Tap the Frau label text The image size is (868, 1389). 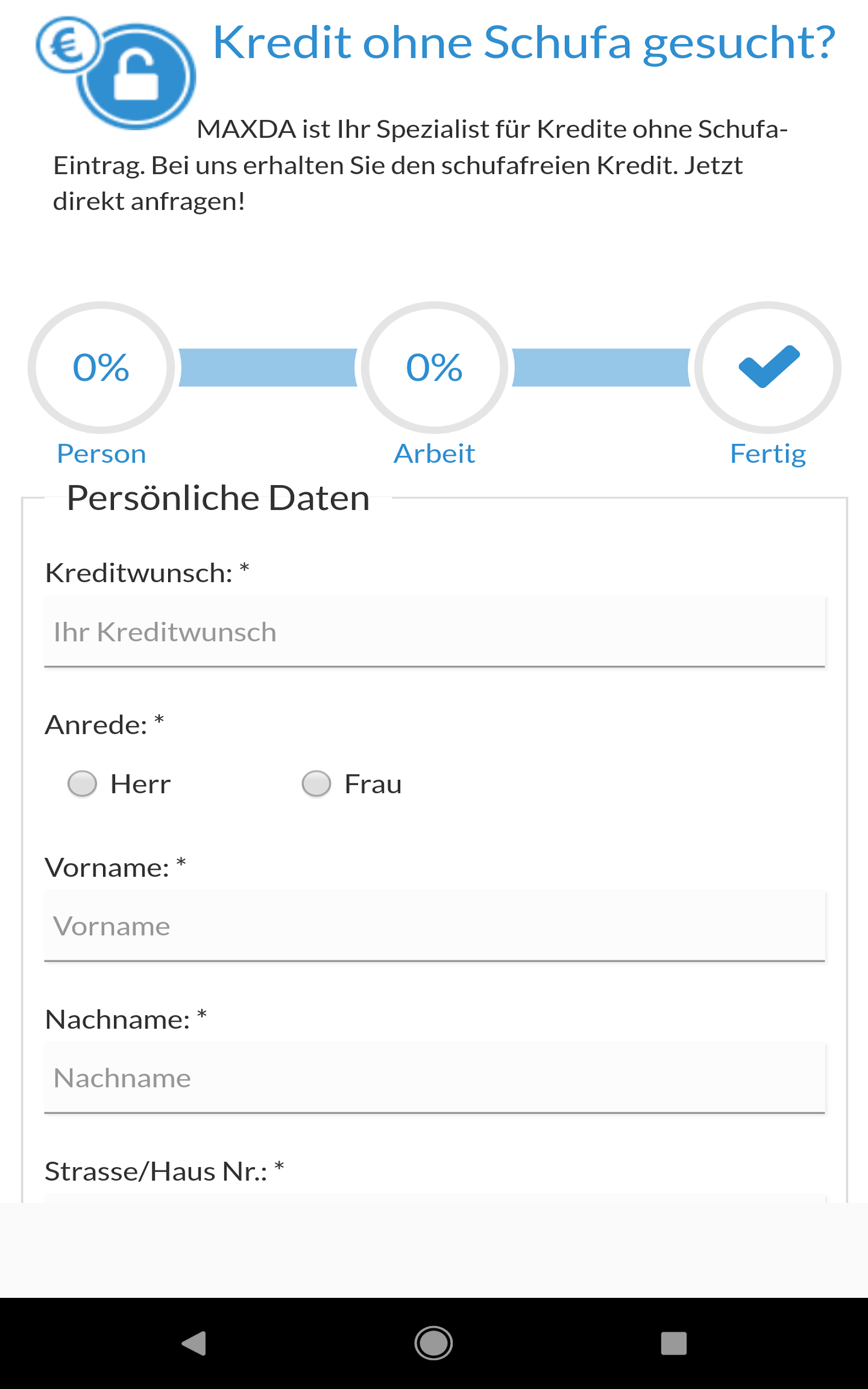pos(373,784)
